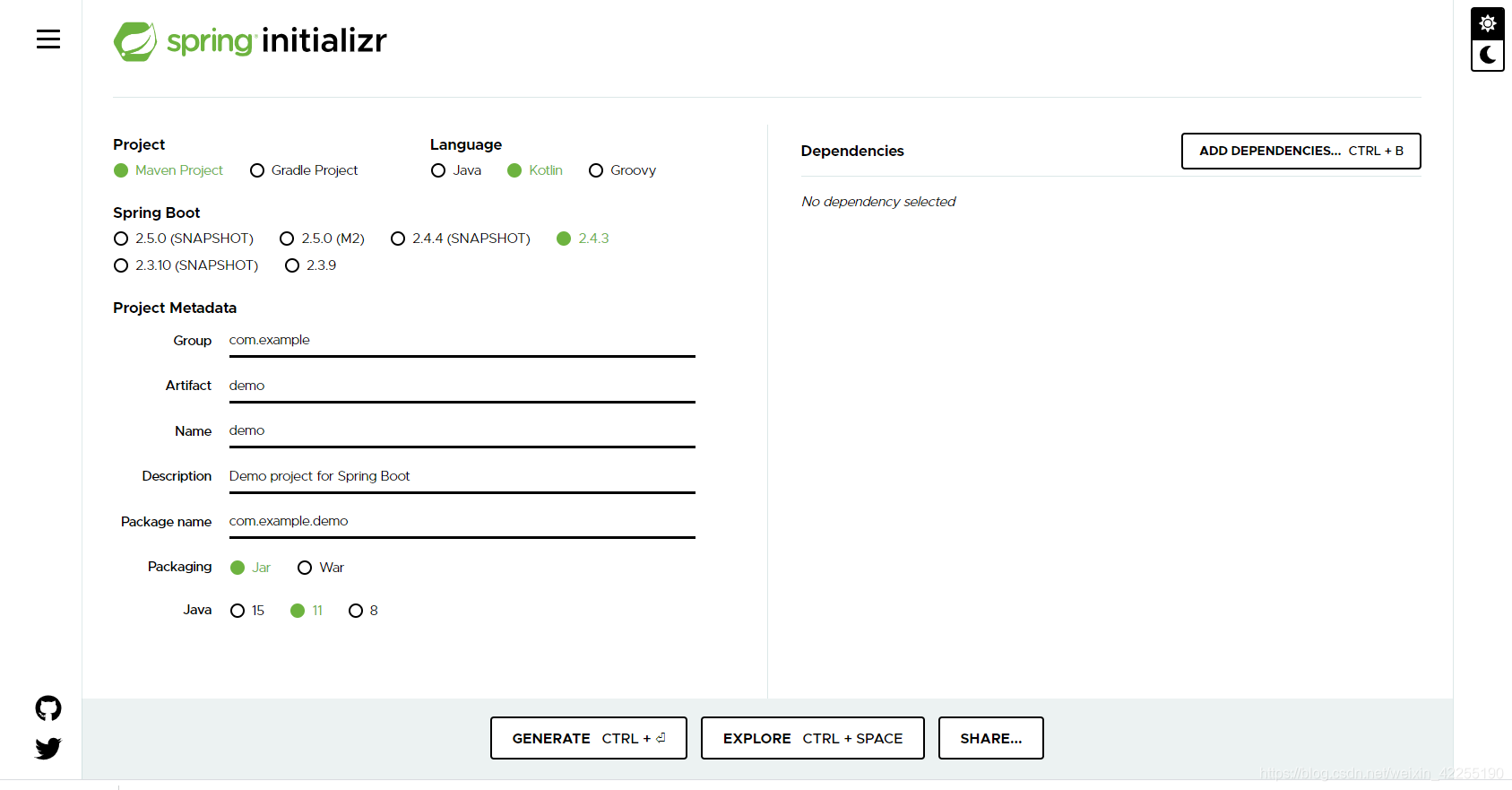Click the Dependencies heading
Image resolution: width=1512 pixels, height=790 pixels.
[852, 151]
